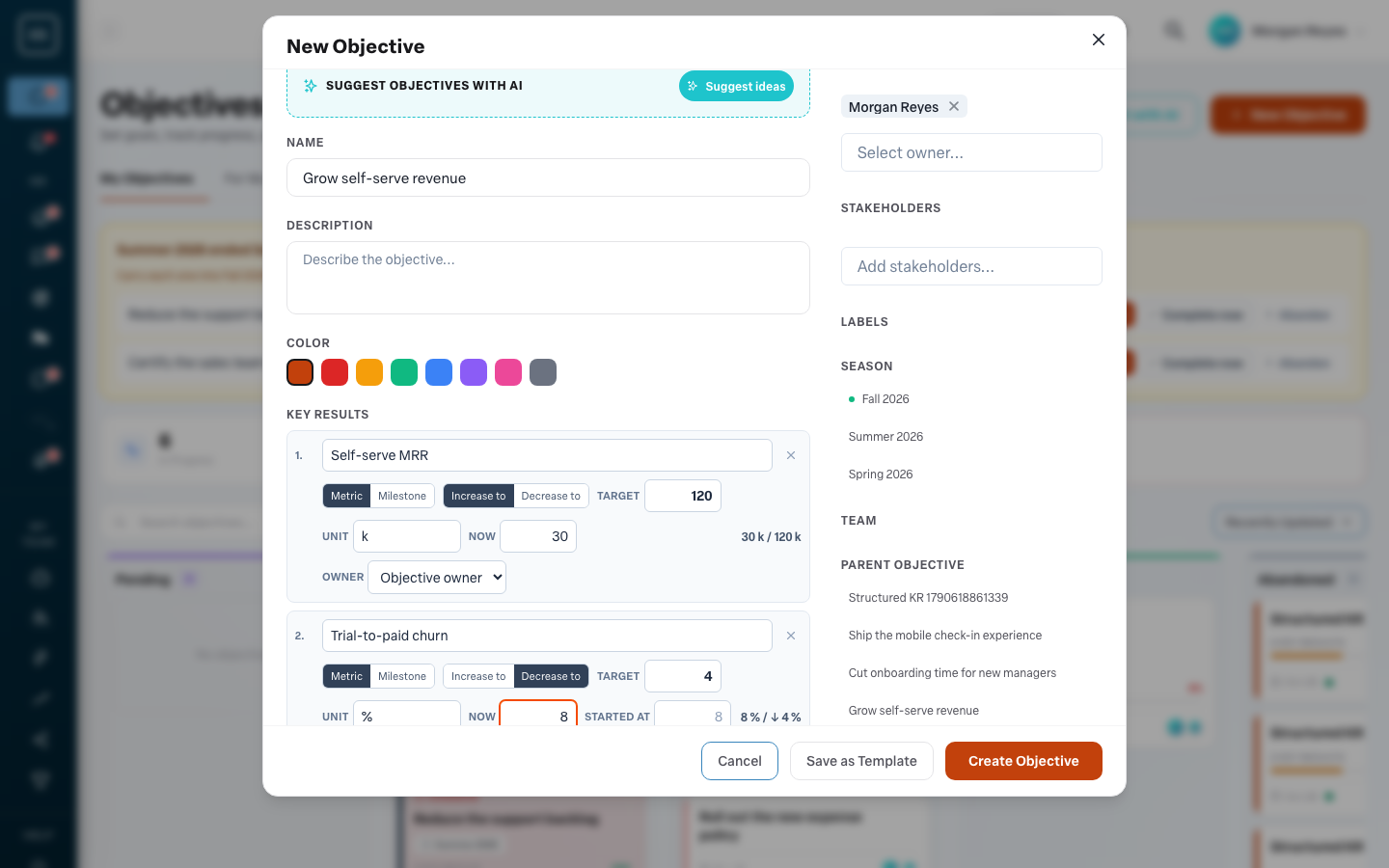Choose Increase to for Self-serve MRR
Viewport: 1389px width, 868px height.
click(478, 496)
